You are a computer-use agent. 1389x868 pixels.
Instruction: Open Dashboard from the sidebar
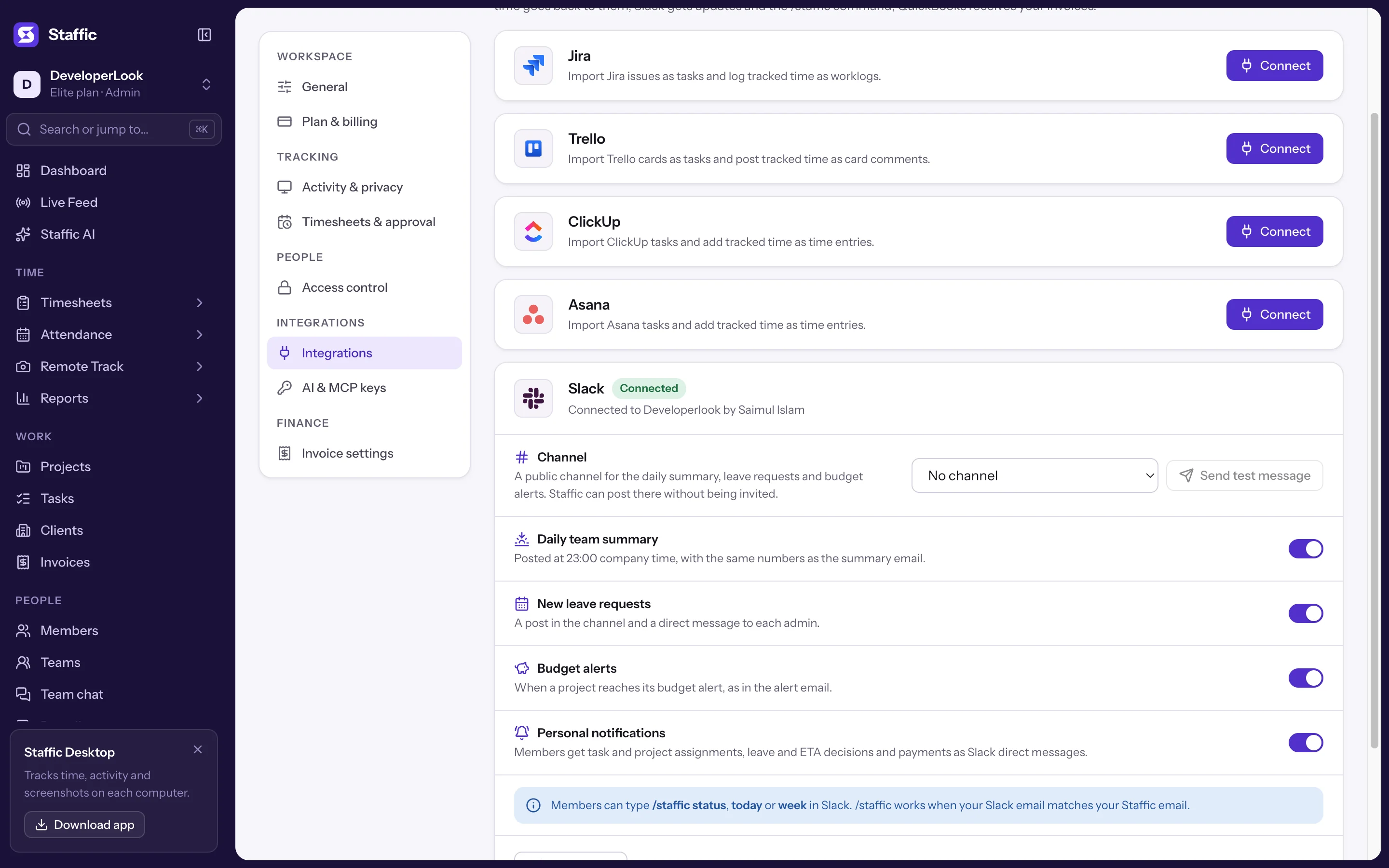[114, 171]
